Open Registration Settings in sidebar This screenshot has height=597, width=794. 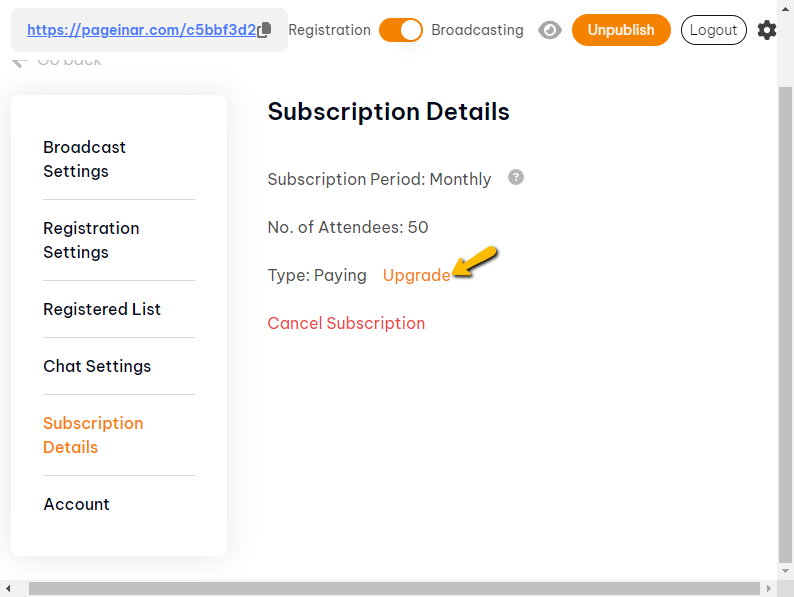point(91,240)
